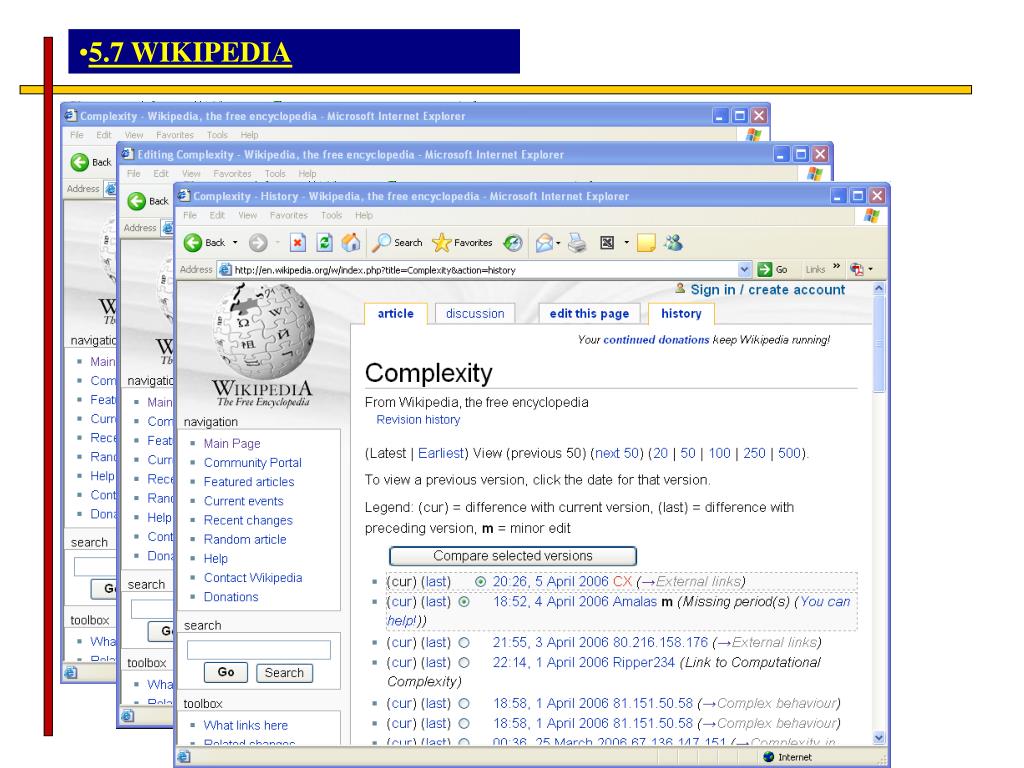The image size is (1024, 768).
Task: Expand the Edit icon dropdown arrow
Action: click(626, 243)
